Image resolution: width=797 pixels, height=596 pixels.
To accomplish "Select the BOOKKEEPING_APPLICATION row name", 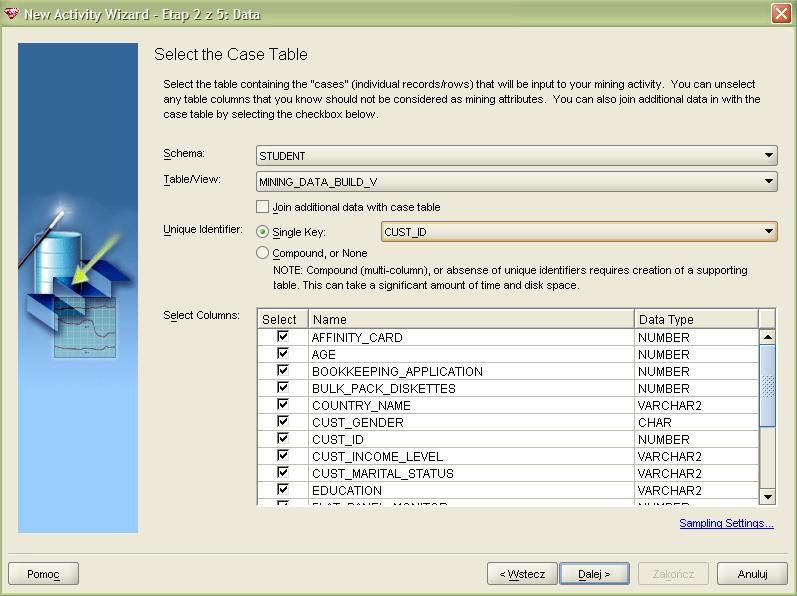I will point(471,371).
